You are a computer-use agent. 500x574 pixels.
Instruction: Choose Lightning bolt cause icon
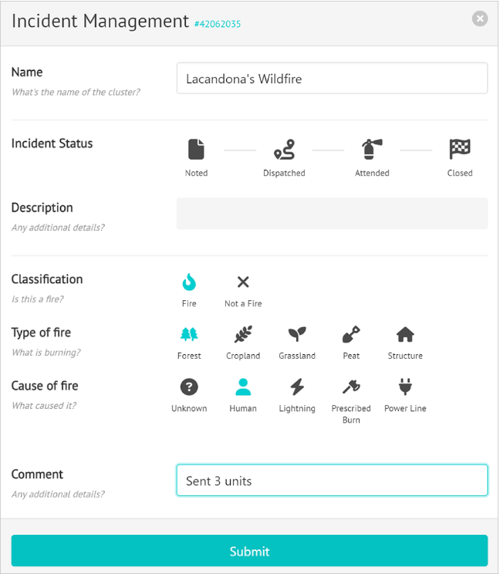(x=297, y=387)
